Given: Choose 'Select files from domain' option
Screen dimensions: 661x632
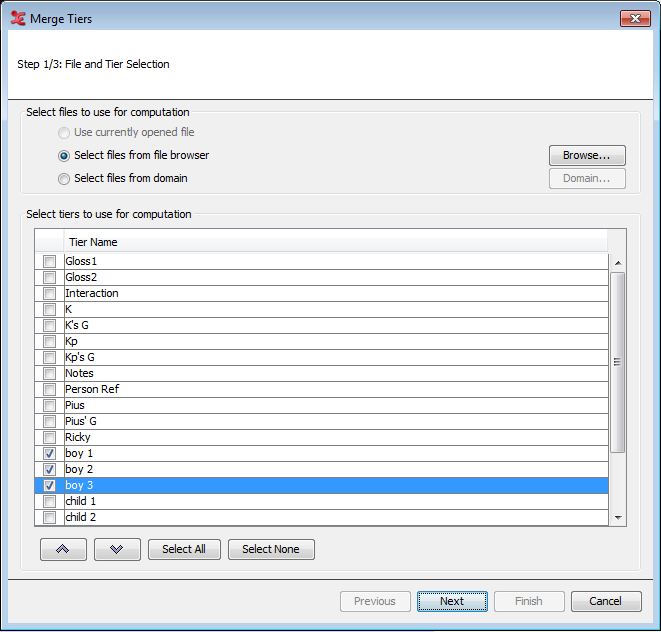Looking at the screenshot, I should (64, 179).
